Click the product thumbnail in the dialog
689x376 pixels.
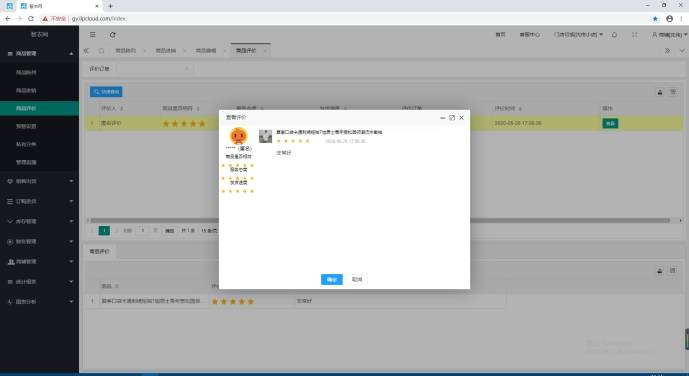[265, 136]
